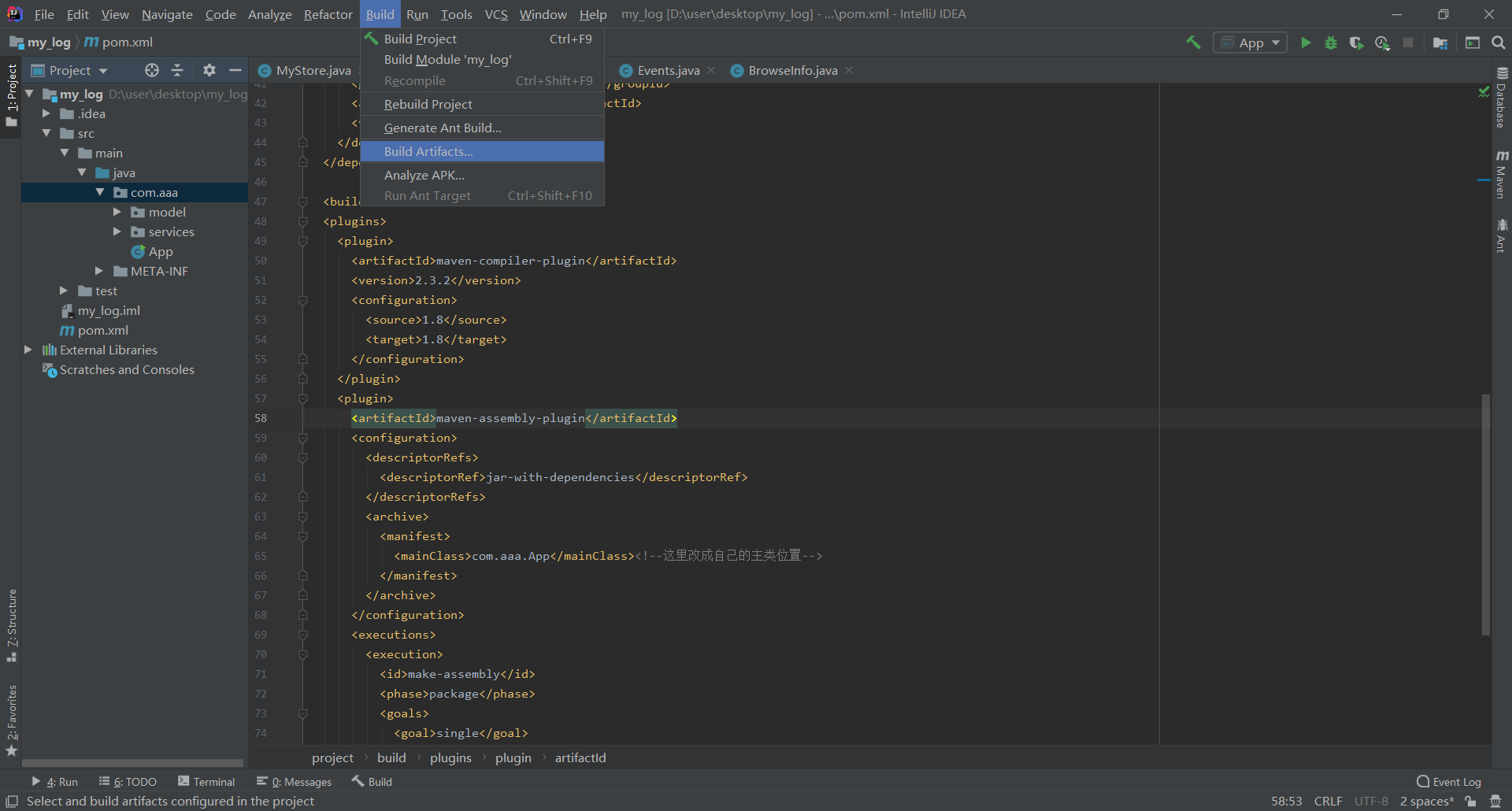Viewport: 1512px width, 811px height.
Task: Hide the Project panel with the minus icon
Action: coord(235,70)
